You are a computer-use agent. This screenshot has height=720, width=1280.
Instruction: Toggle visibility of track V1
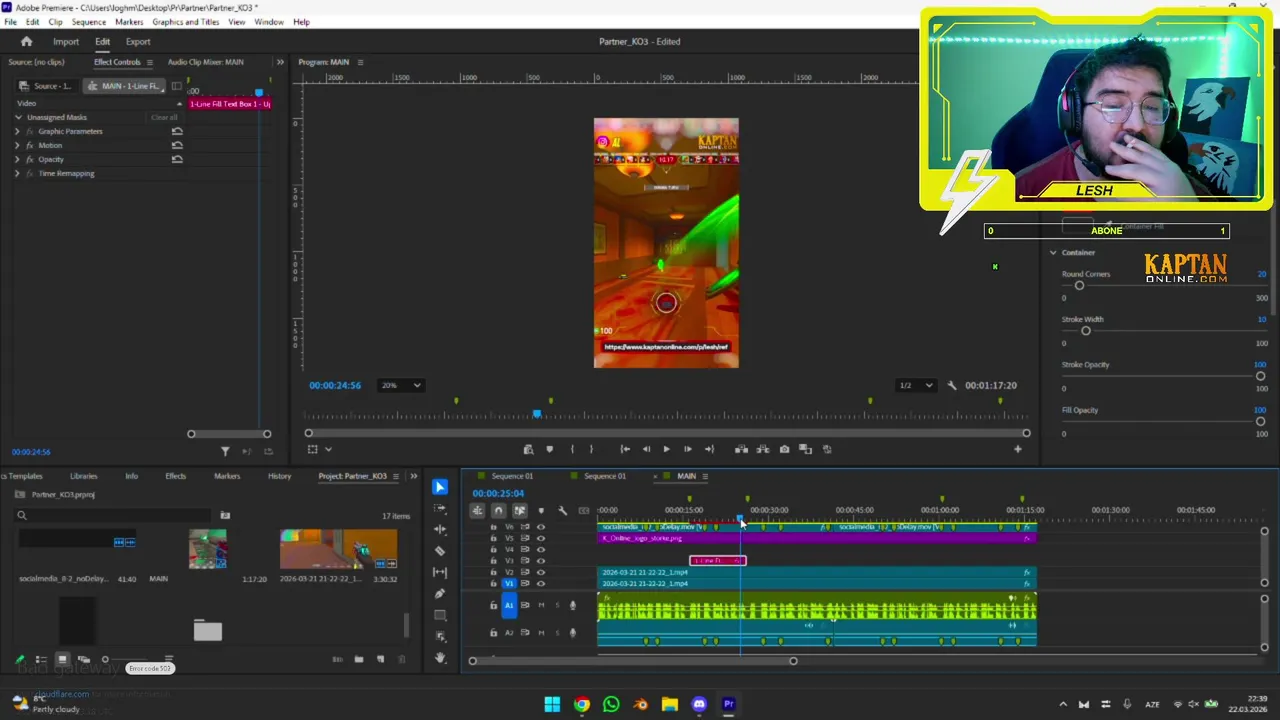(541, 583)
